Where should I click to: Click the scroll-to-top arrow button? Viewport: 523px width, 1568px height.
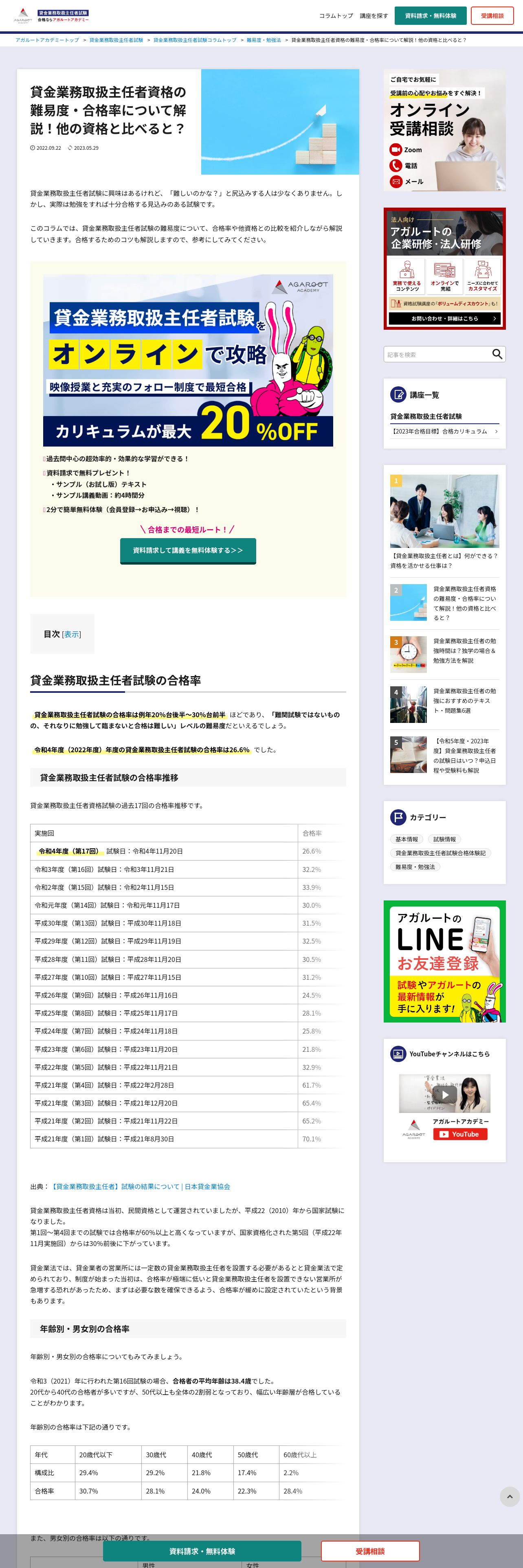click(510, 1496)
